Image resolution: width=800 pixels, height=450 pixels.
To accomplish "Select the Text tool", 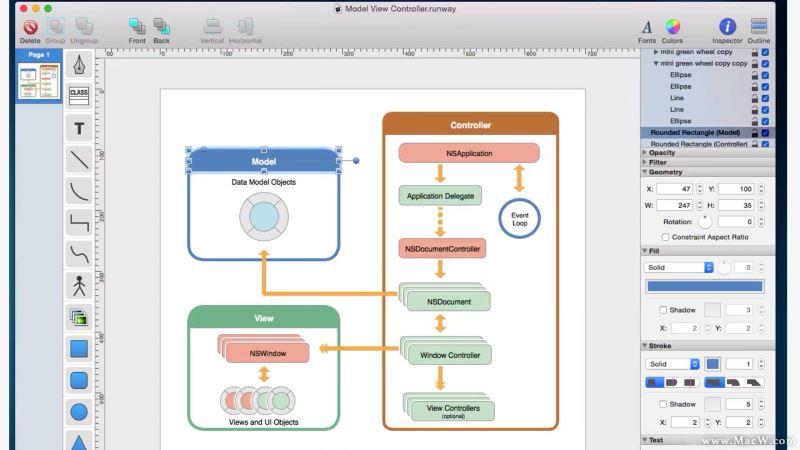I will pyautogui.click(x=79, y=128).
